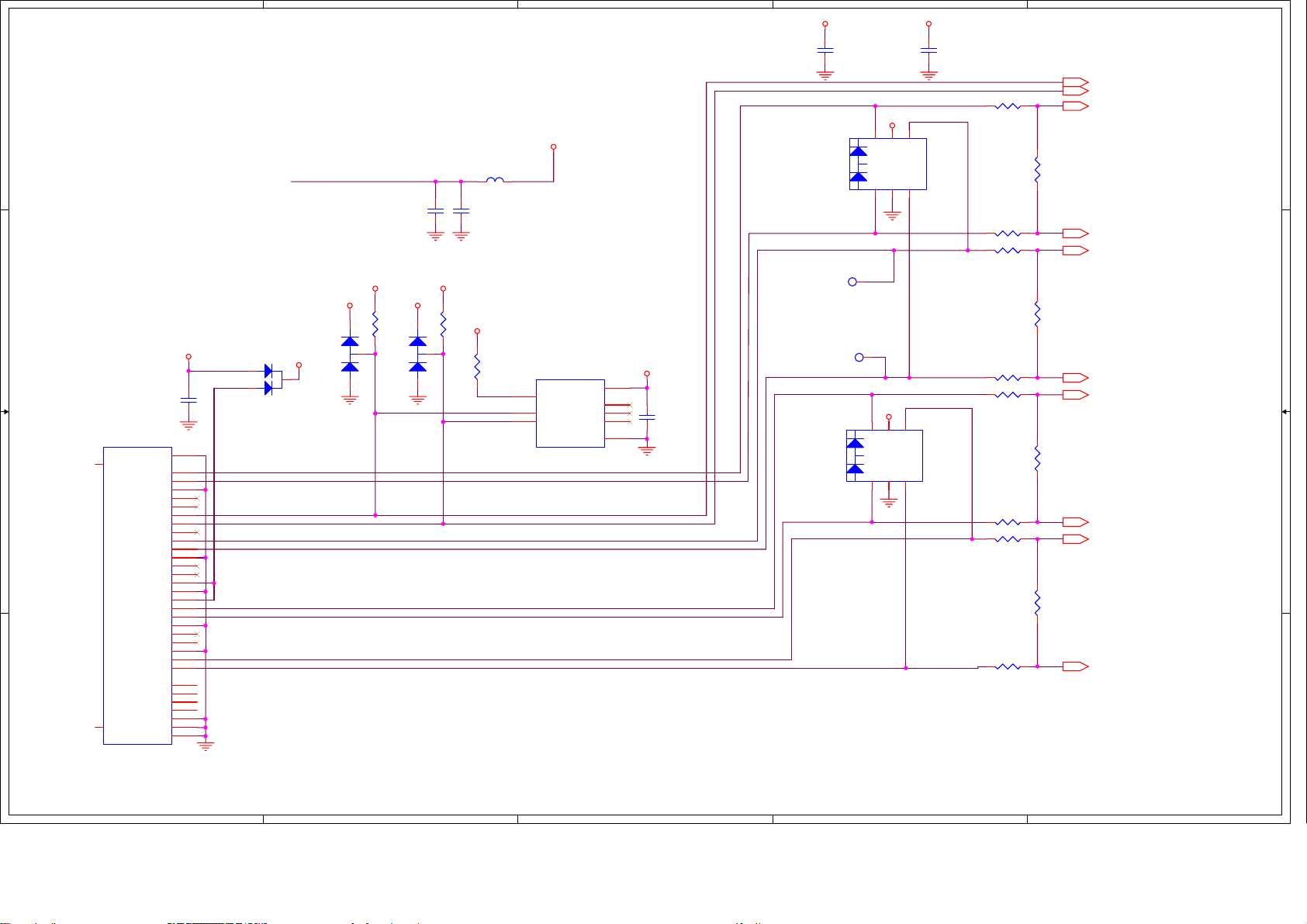1307x924 pixels.
Task: Click the upper blue test point circle
Action: click(x=852, y=282)
